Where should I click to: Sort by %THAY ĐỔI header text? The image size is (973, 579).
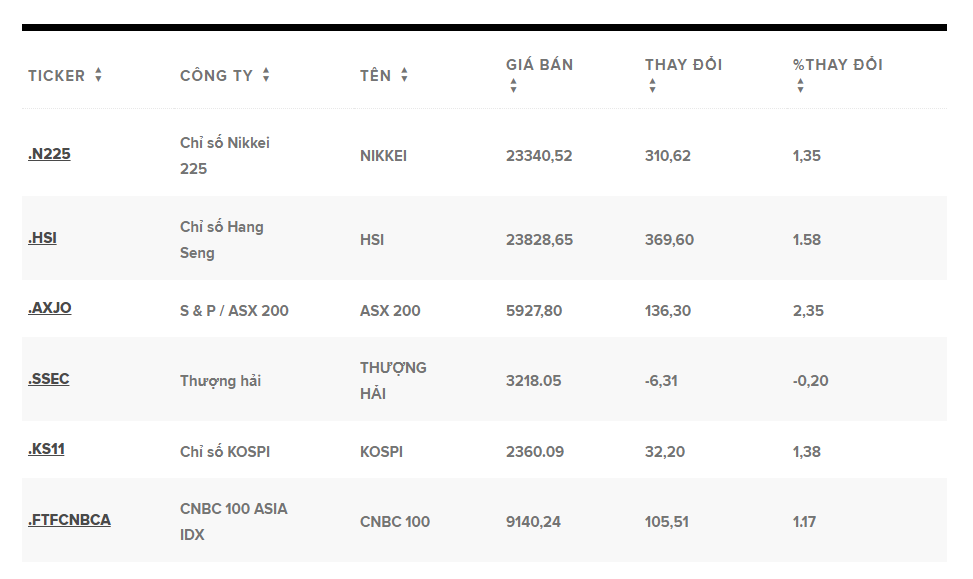[x=837, y=65]
